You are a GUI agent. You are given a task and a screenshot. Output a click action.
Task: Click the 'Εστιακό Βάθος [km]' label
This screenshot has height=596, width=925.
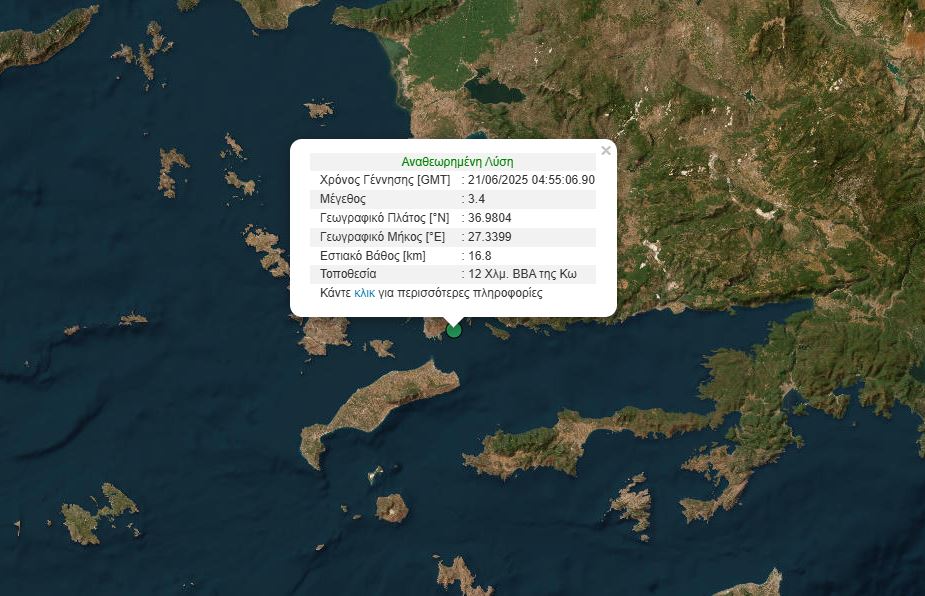(x=372, y=256)
